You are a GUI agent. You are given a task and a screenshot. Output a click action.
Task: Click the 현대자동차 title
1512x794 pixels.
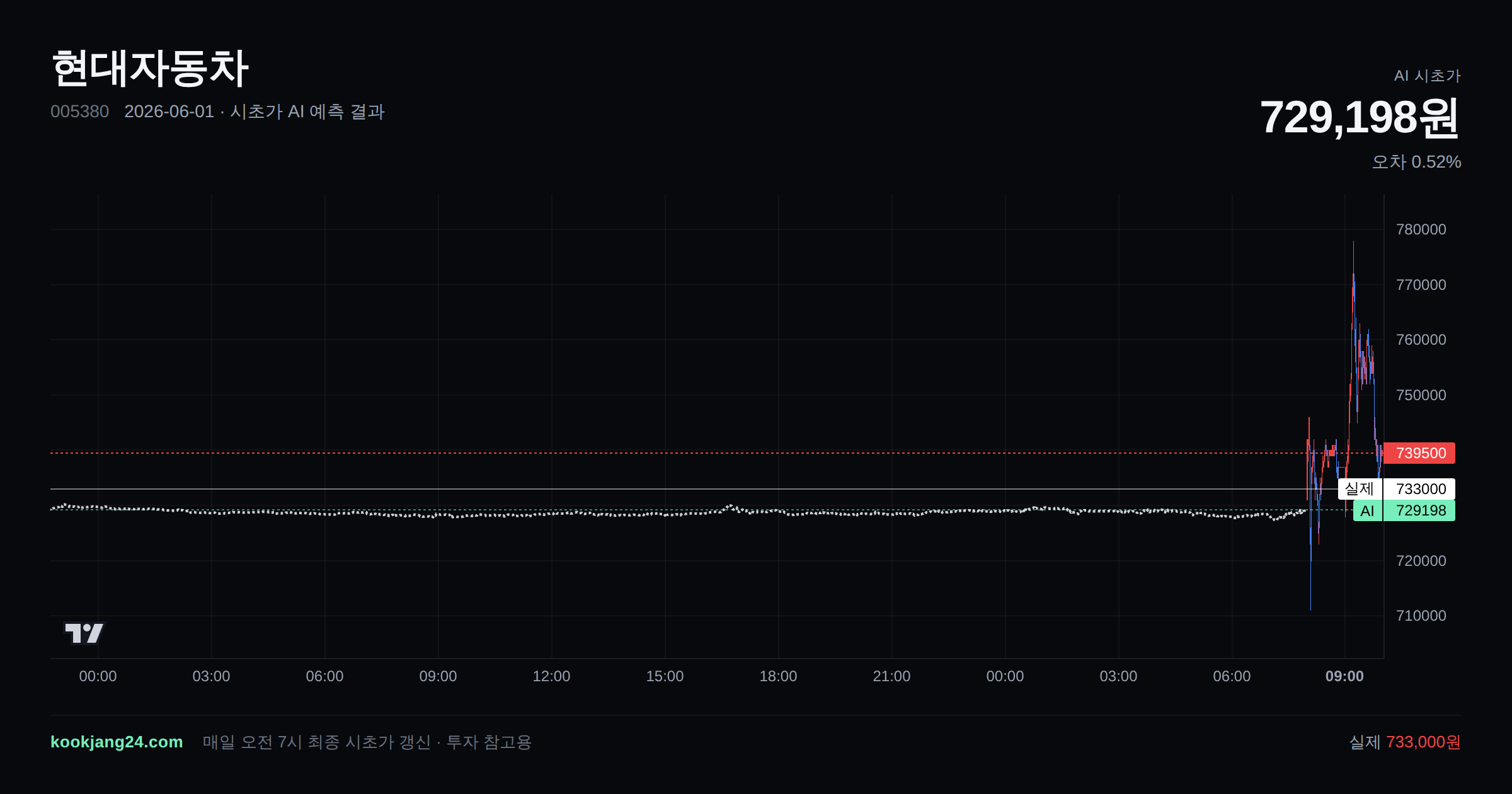coord(150,68)
